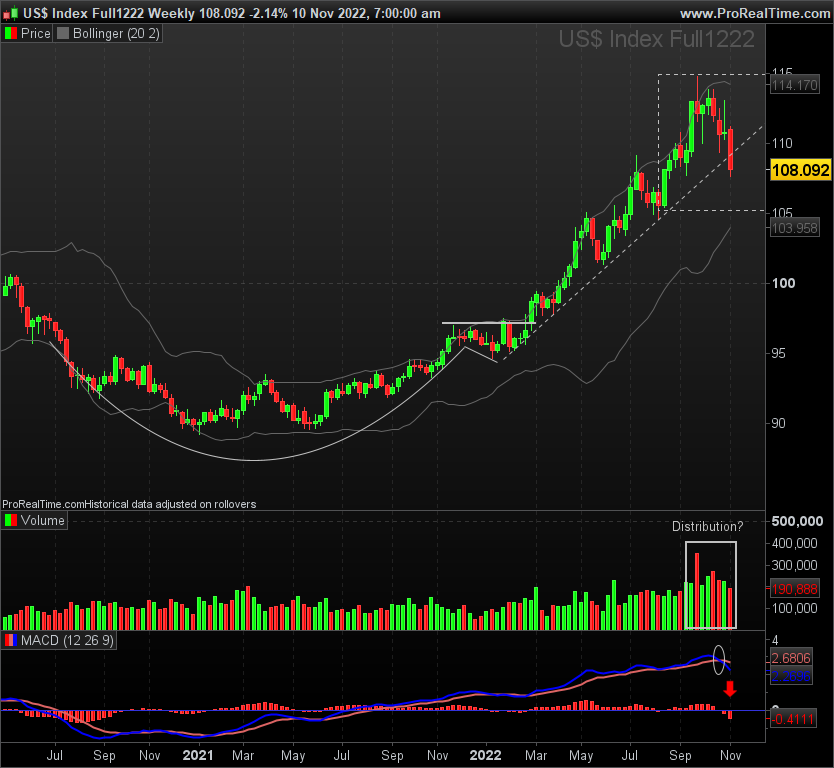Click the www.ProRealTime.com link
Viewport: 834px width, 768px height.
coord(755,13)
